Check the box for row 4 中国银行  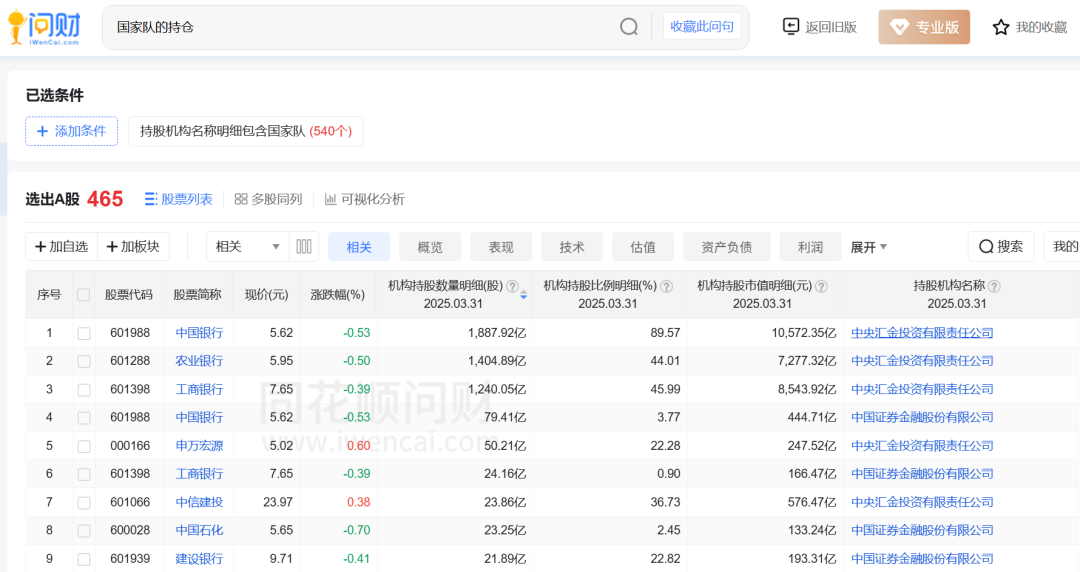pos(83,418)
